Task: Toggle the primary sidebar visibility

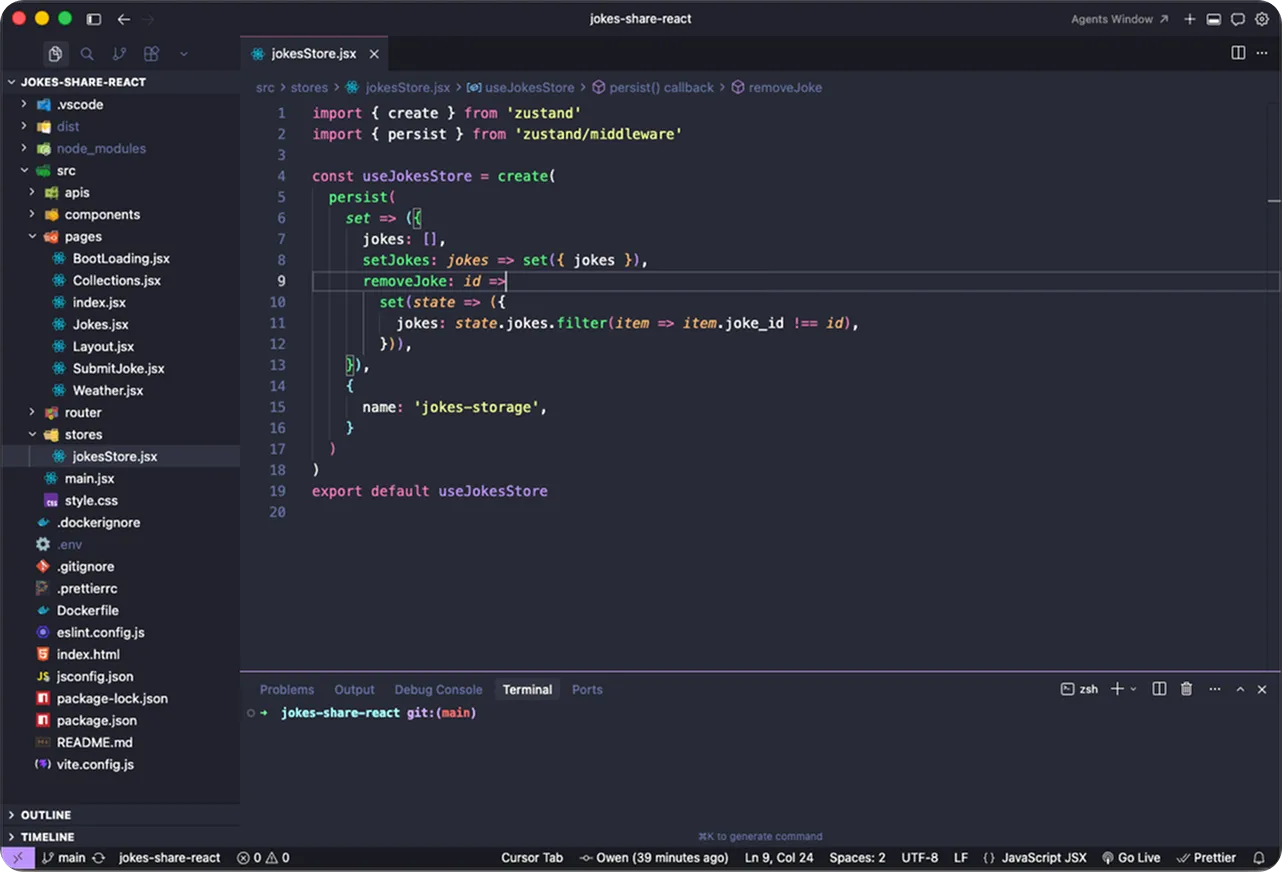Action: (x=93, y=19)
